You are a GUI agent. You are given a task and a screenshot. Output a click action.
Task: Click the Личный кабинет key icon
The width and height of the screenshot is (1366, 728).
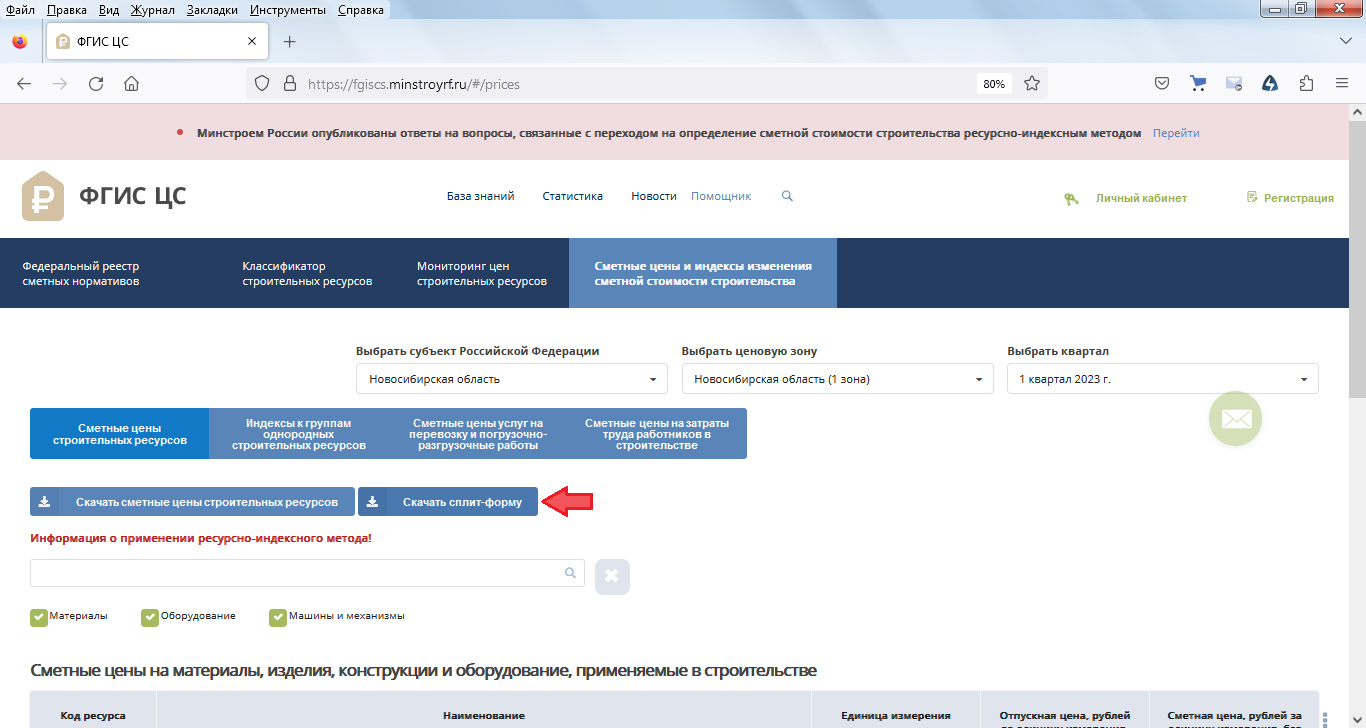1071,198
